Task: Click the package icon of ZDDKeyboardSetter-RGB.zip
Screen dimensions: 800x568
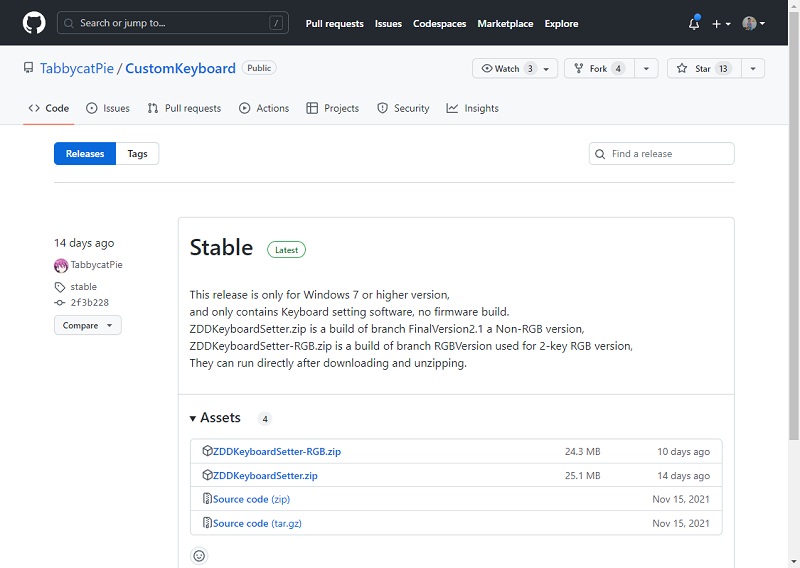Action: click(x=207, y=451)
